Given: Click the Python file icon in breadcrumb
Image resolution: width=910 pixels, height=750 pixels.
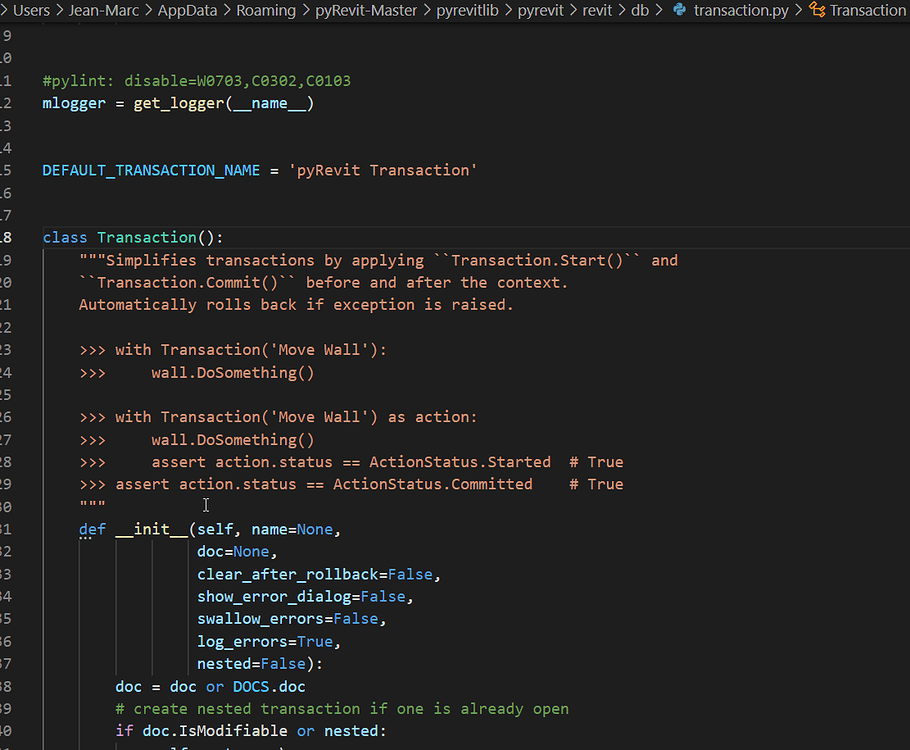Looking at the screenshot, I should (680, 11).
